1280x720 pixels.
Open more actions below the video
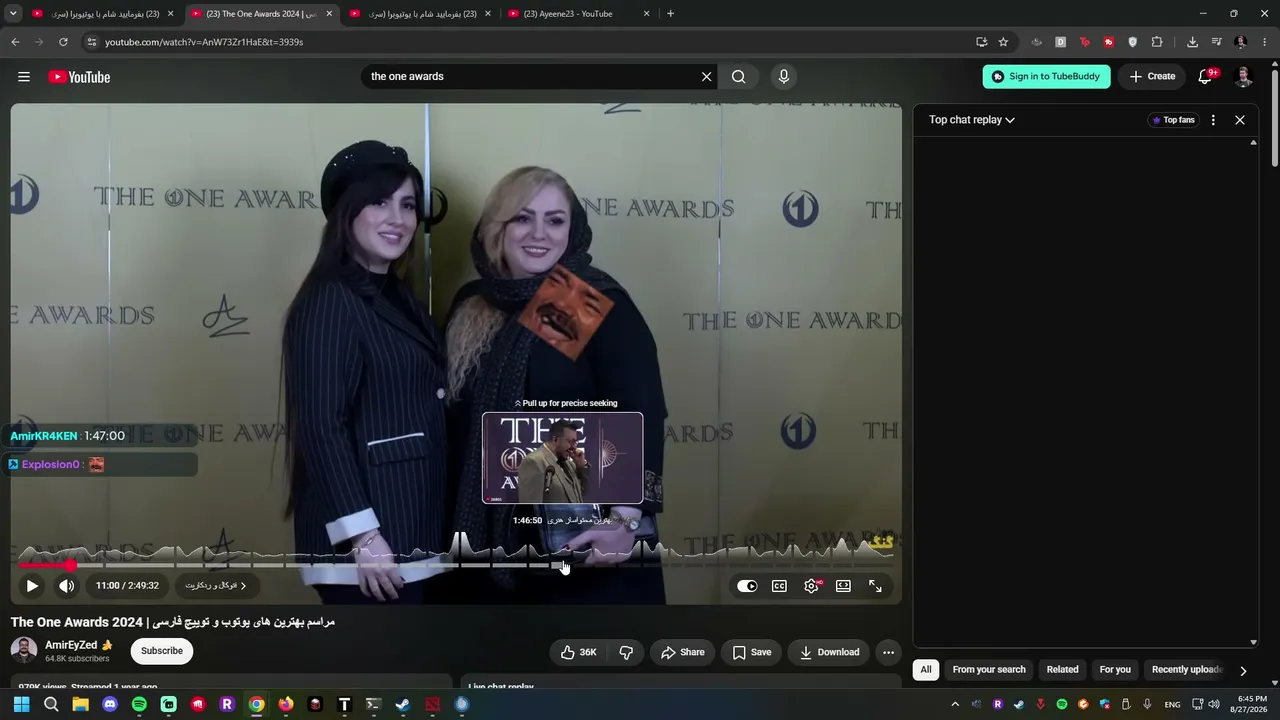coord(888,652)
